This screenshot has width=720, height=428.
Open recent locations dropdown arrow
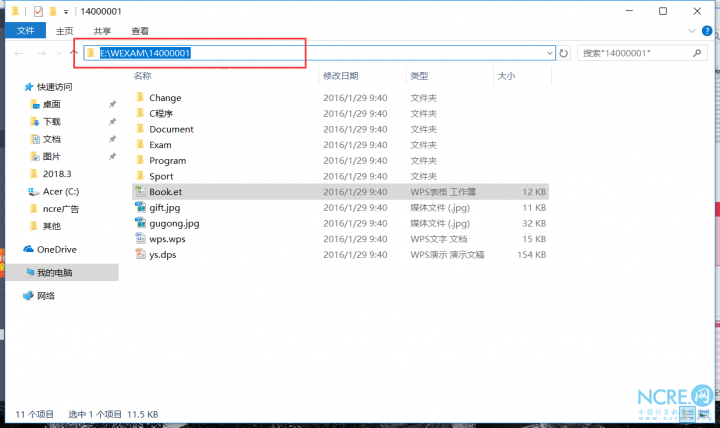click(59, 53)
